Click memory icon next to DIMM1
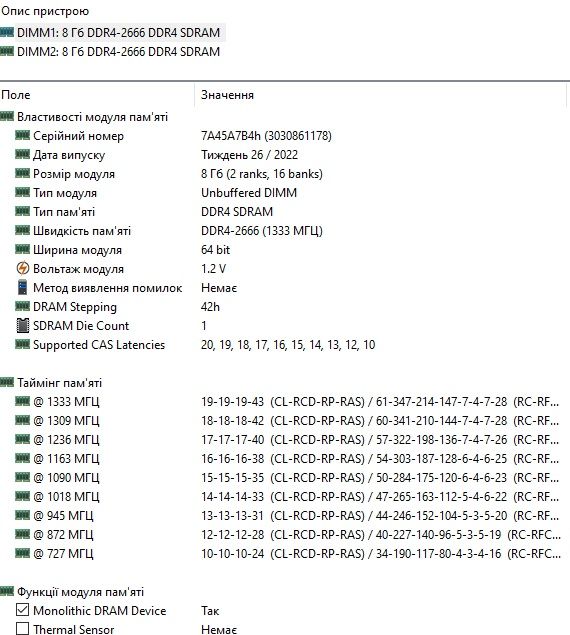 [x=7, y=32]
